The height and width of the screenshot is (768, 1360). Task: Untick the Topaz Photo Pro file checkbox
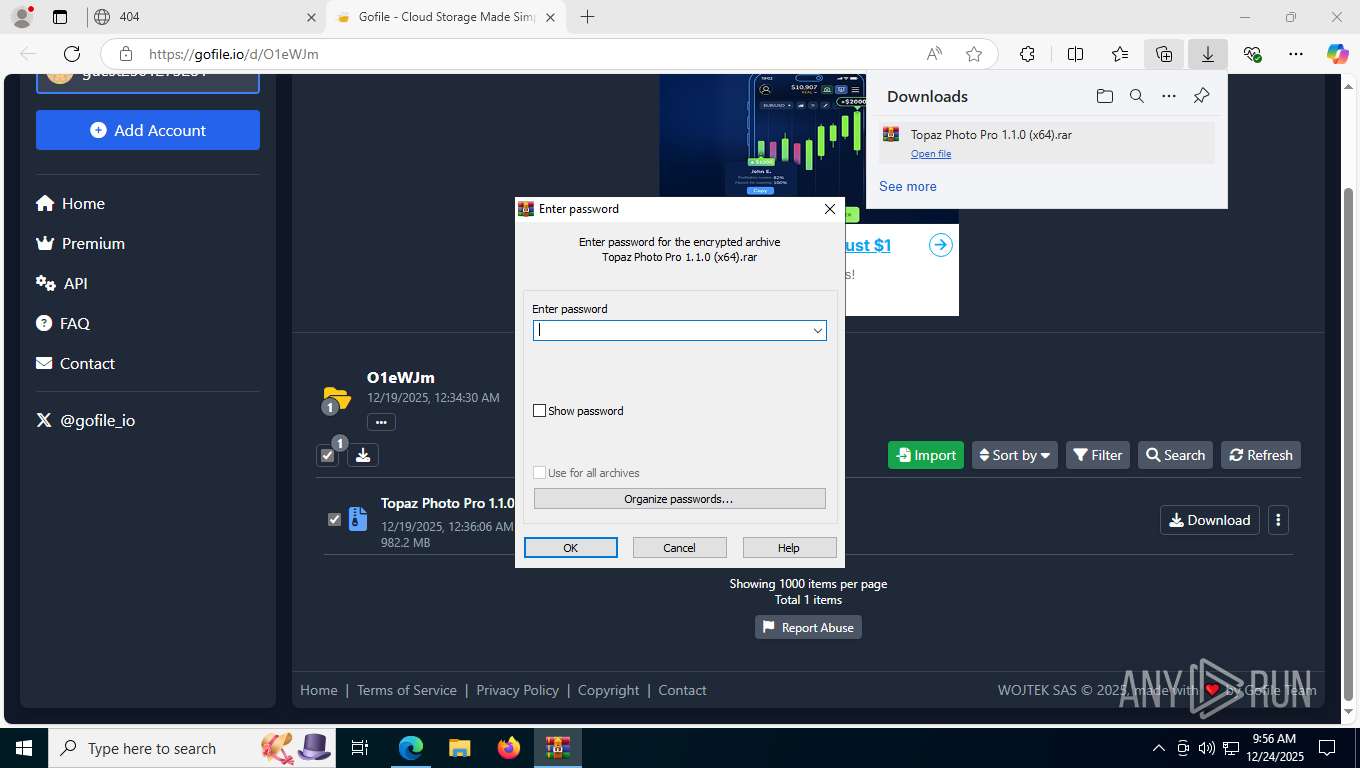tap(334, 519)
